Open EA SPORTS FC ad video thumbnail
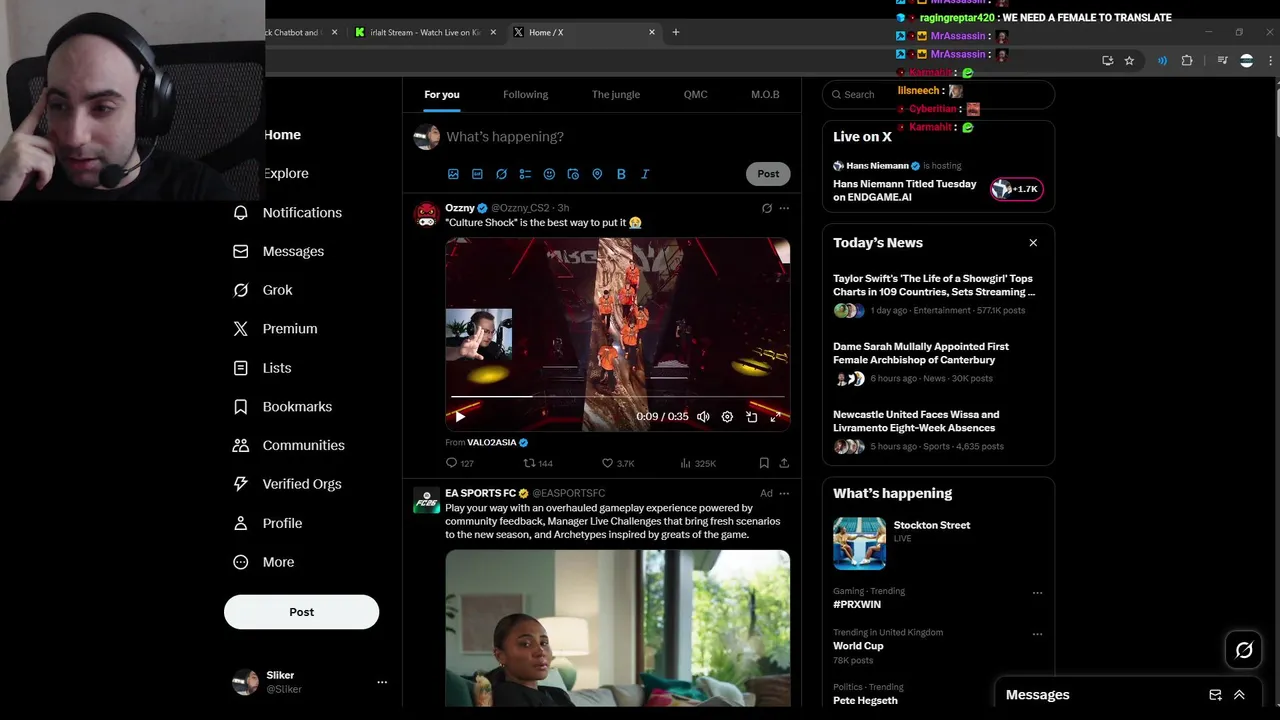The height and width of the screenshot is (720, 1280). coord(617,628)
